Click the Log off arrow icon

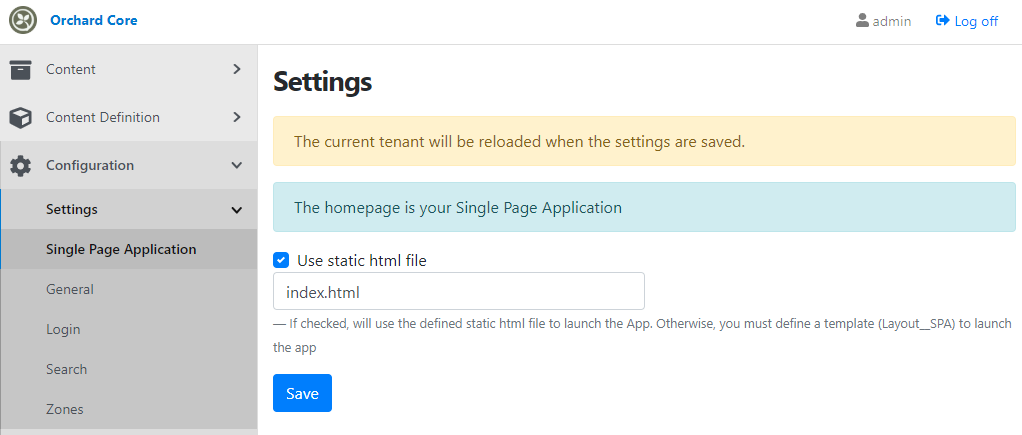(942, 21)
